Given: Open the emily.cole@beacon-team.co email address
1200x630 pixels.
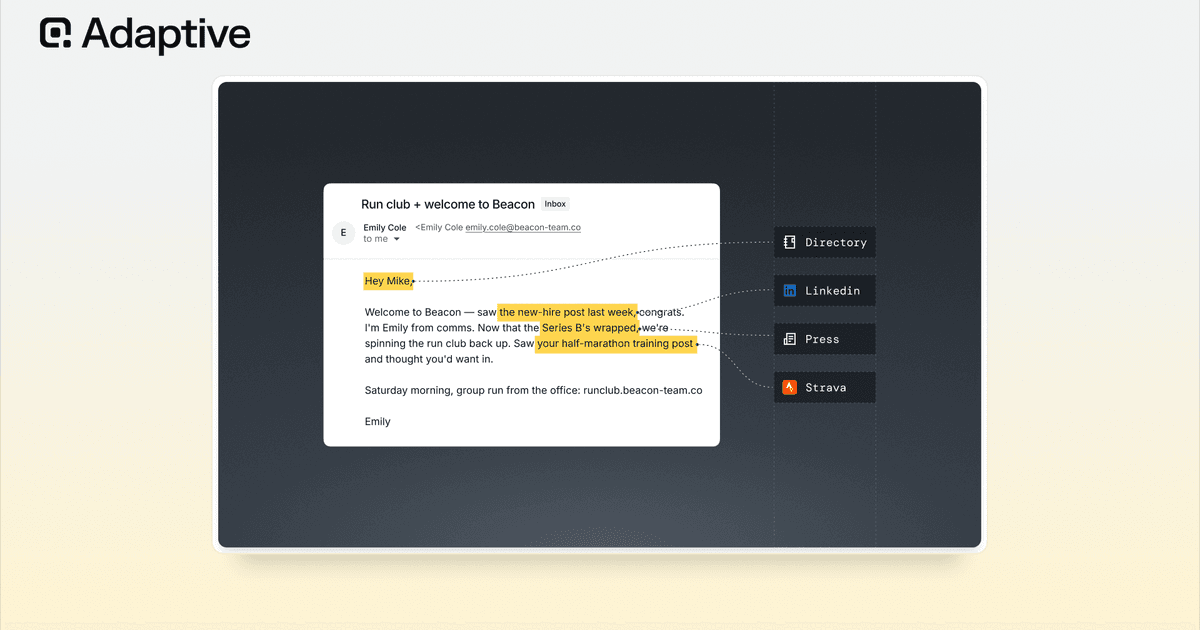Looking at the screenshot, I should (523, 228).
